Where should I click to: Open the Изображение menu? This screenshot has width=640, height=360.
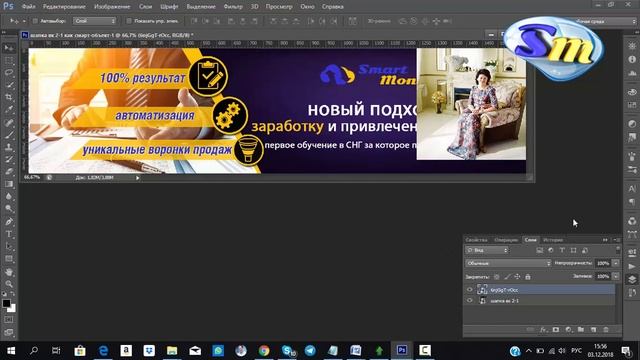(112, 7)
